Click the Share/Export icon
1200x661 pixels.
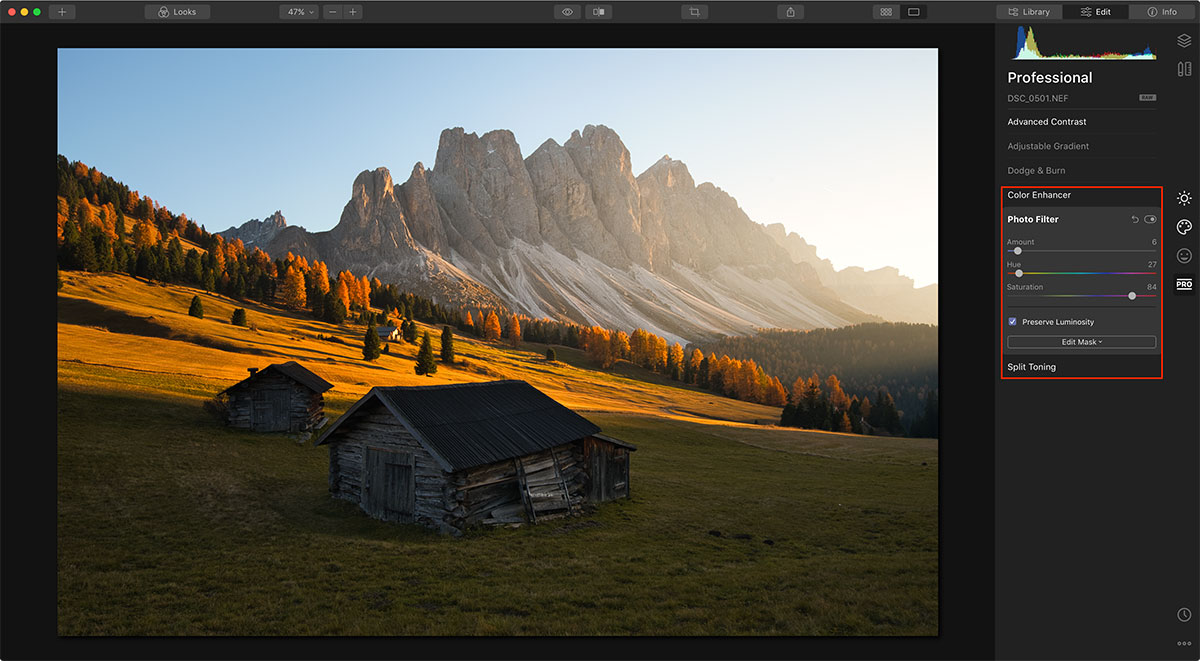point(790,12)
